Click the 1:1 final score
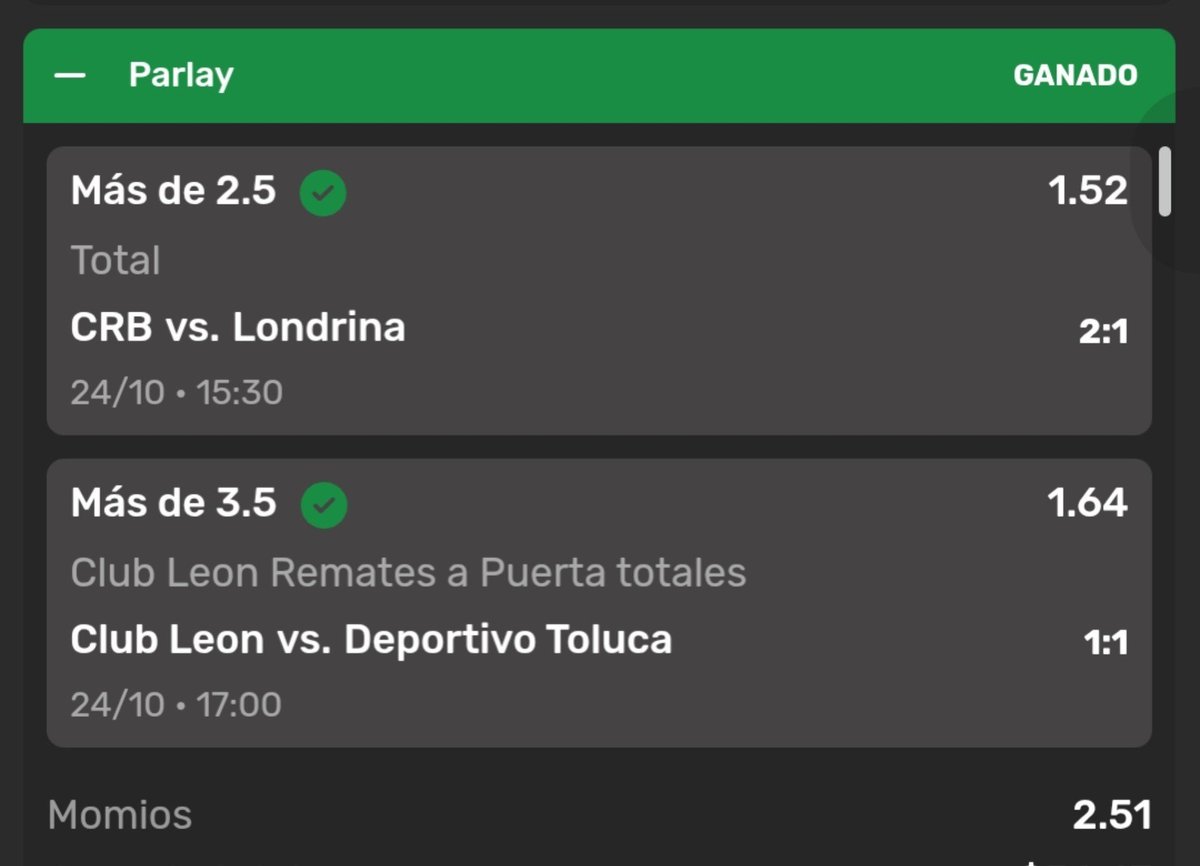 point(1106,644)
